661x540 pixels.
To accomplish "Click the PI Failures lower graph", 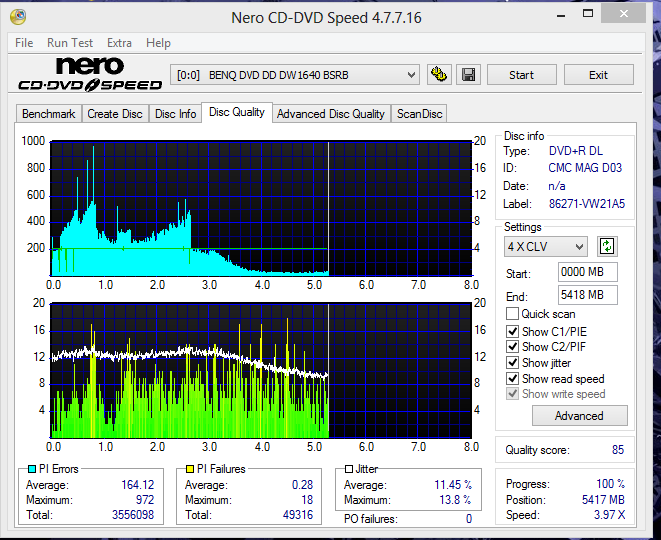I will 261,371.
